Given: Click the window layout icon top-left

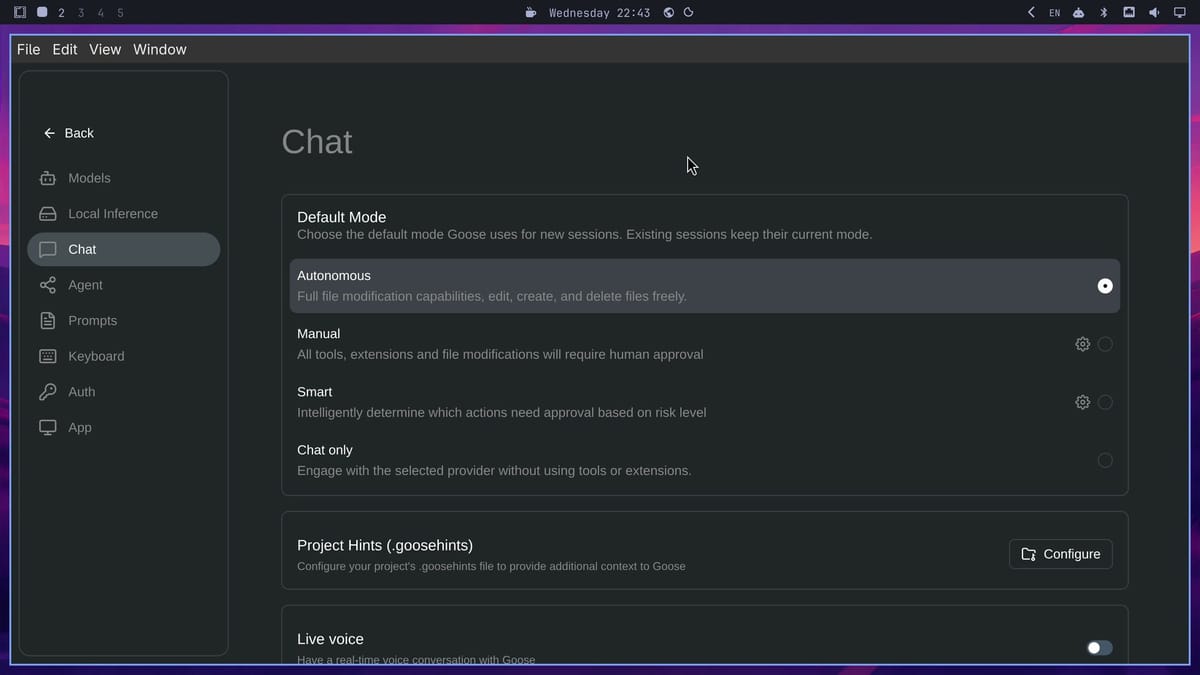Looking at the screenshot, I should point(20,13).
